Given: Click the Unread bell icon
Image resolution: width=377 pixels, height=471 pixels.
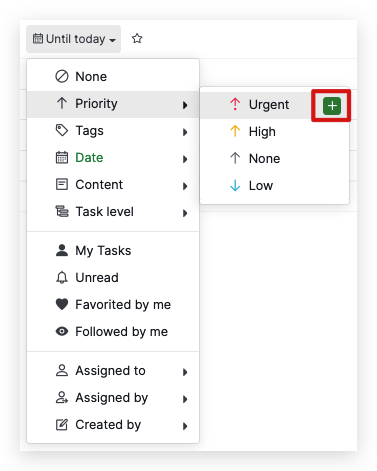Looking at the screenshot, I should [x=62, y=277].
